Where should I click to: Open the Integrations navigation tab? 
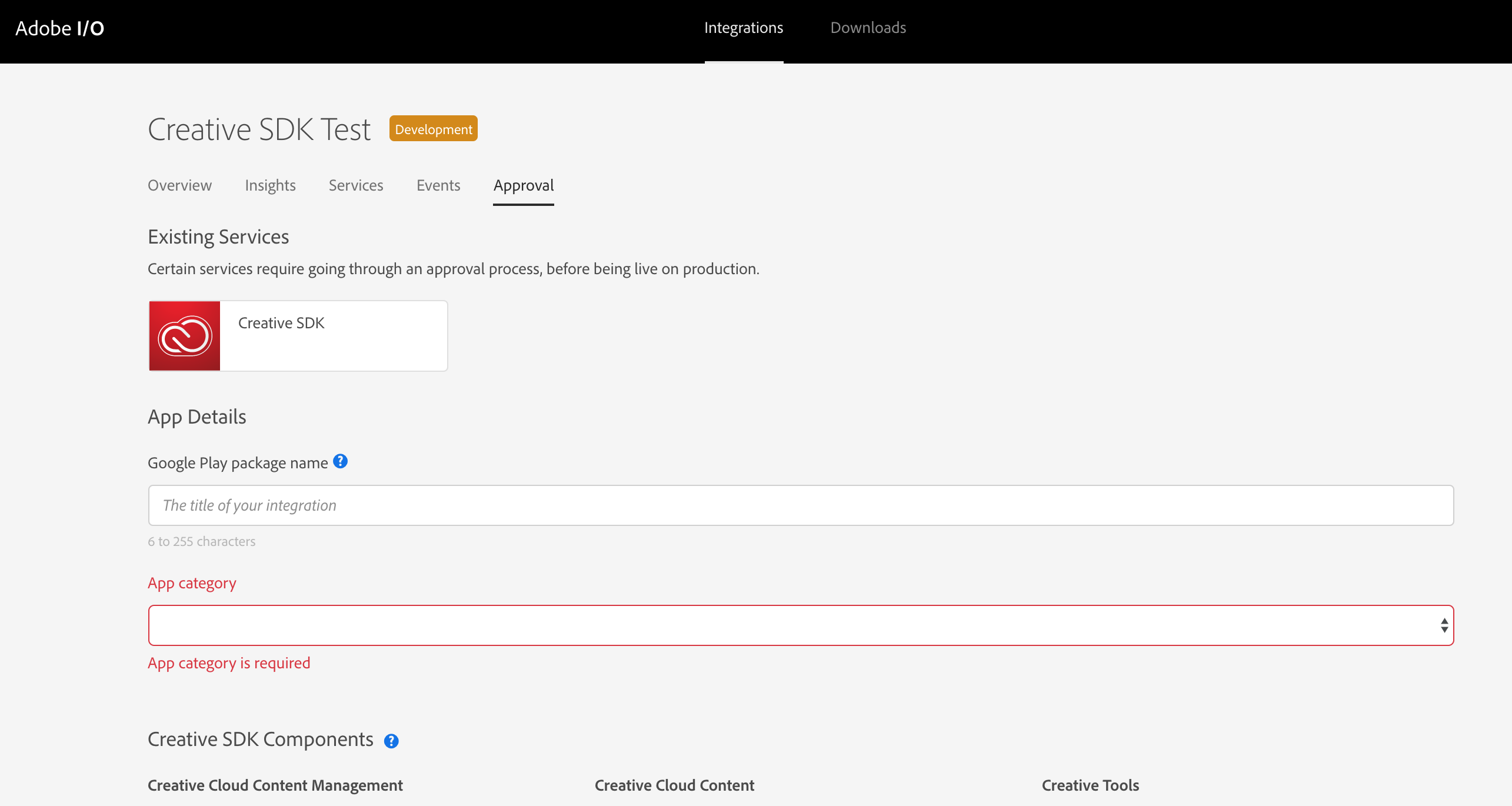pyautogui.click(x=744, y=28)
